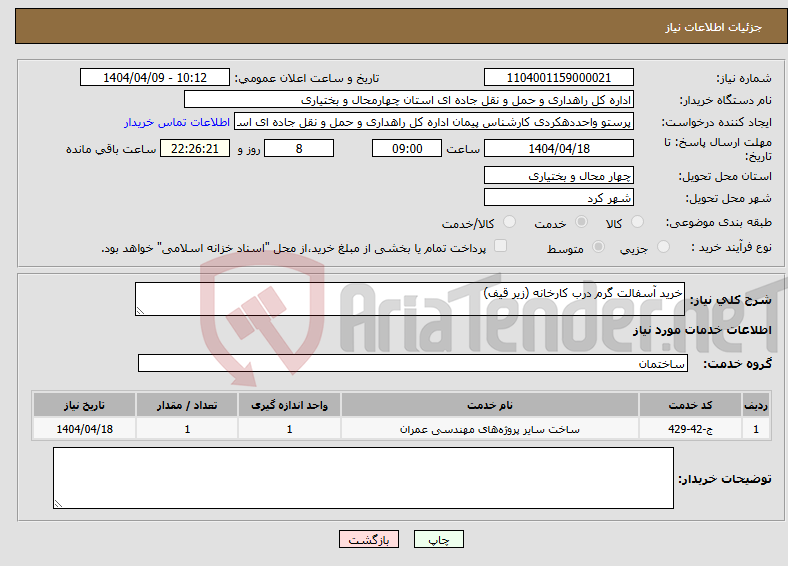Click the جزئیات اطلاعات نیاز page header

tap(714, 27)
